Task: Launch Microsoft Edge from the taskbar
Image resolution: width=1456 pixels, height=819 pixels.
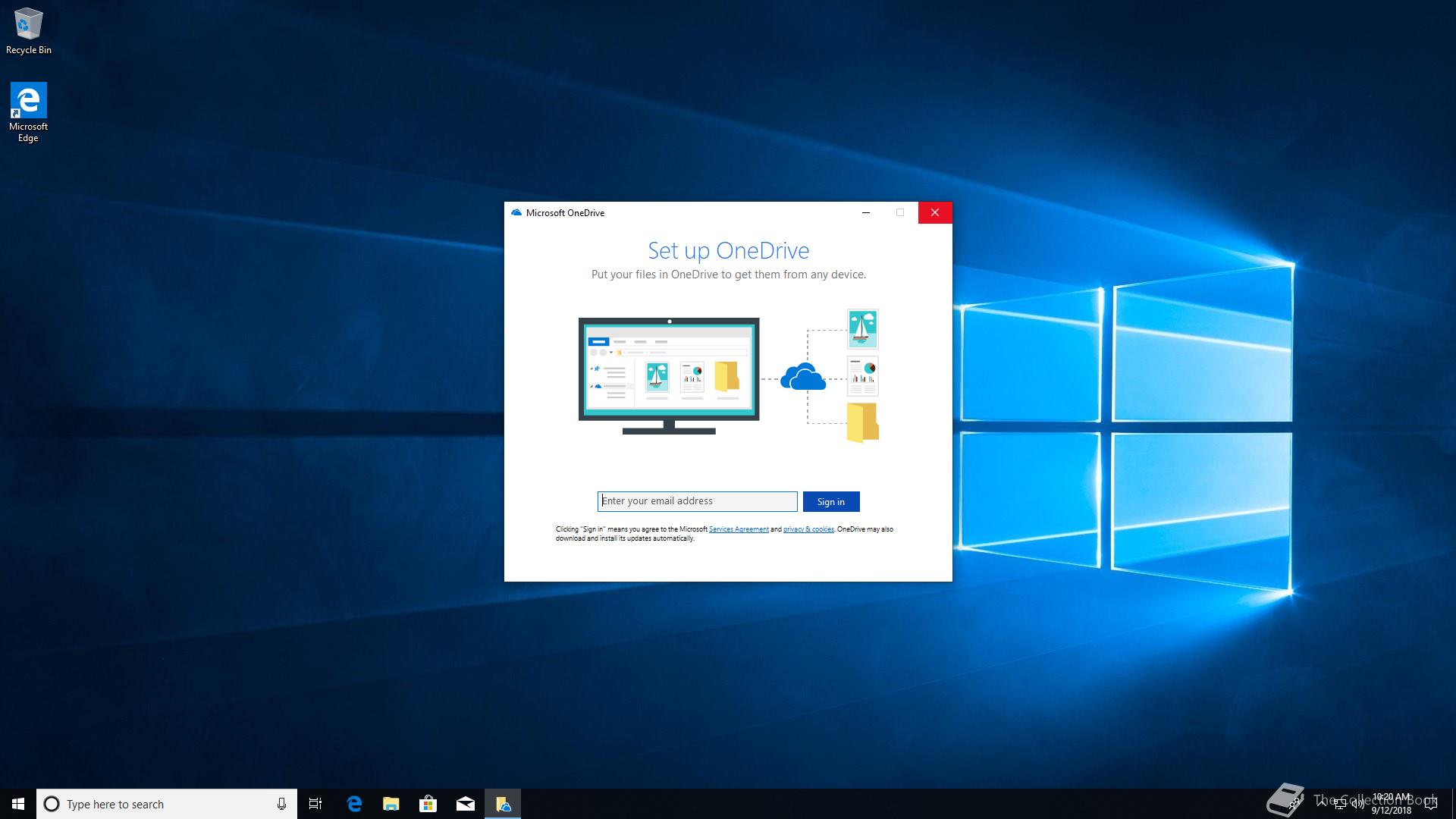Action: click(354, 804)
